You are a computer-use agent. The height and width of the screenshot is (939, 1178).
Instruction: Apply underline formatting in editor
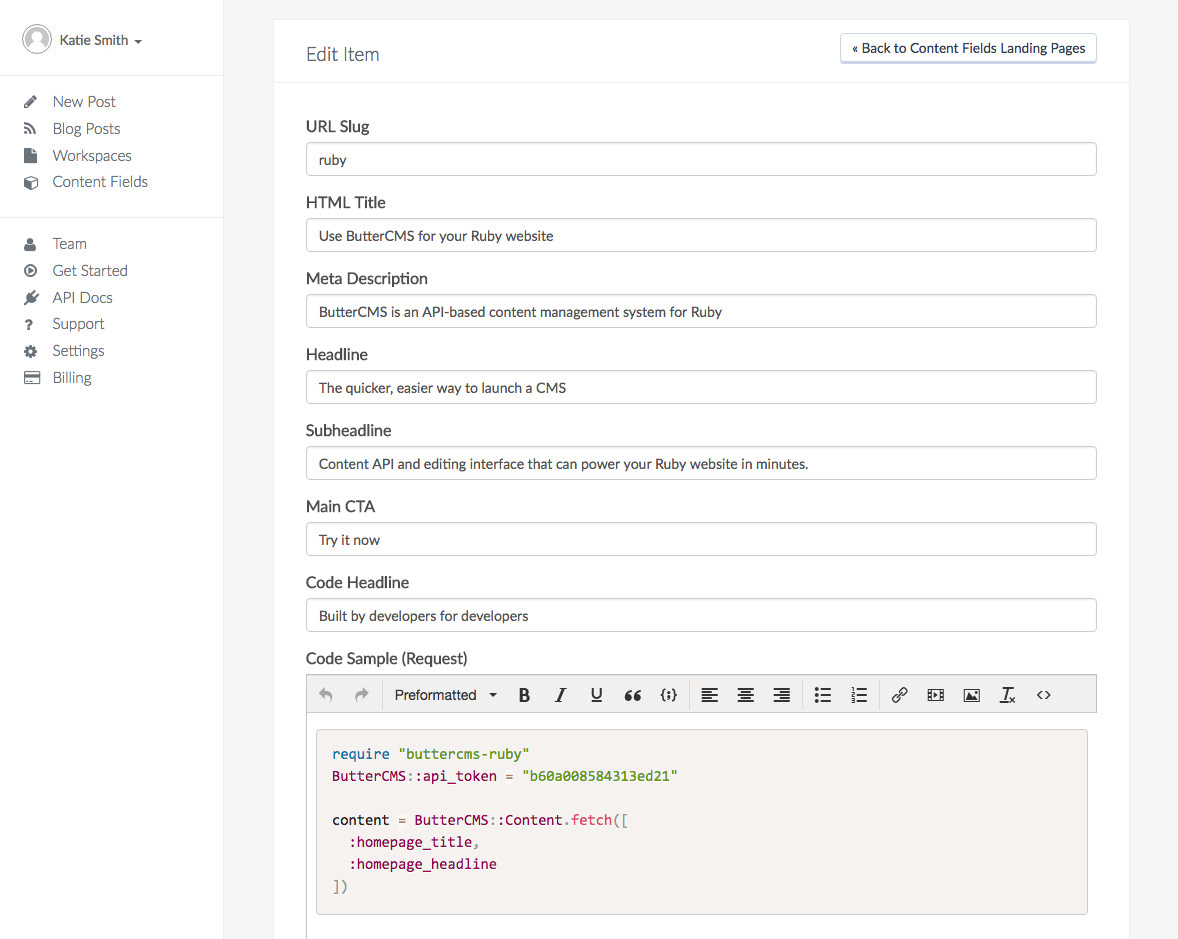point(596,695)
